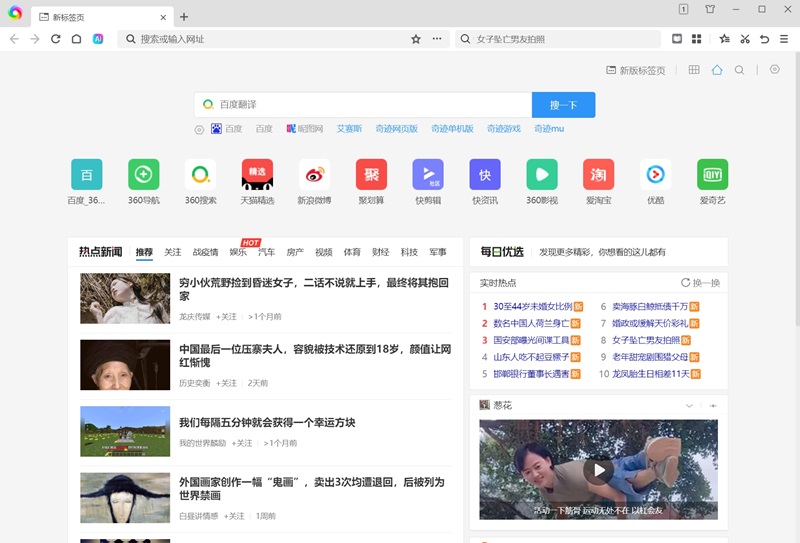
Task: Open the 穷小伙荒野捡到昏迷女子 article thumbnail
Action: point(125,299)
